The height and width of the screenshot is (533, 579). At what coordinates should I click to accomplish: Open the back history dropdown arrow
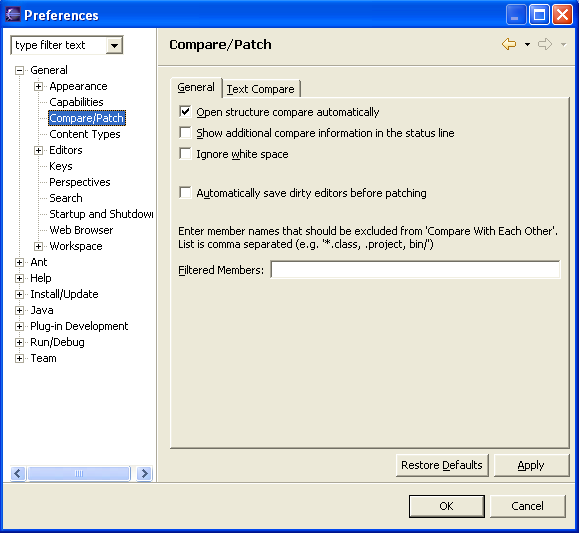coord(527,45)
